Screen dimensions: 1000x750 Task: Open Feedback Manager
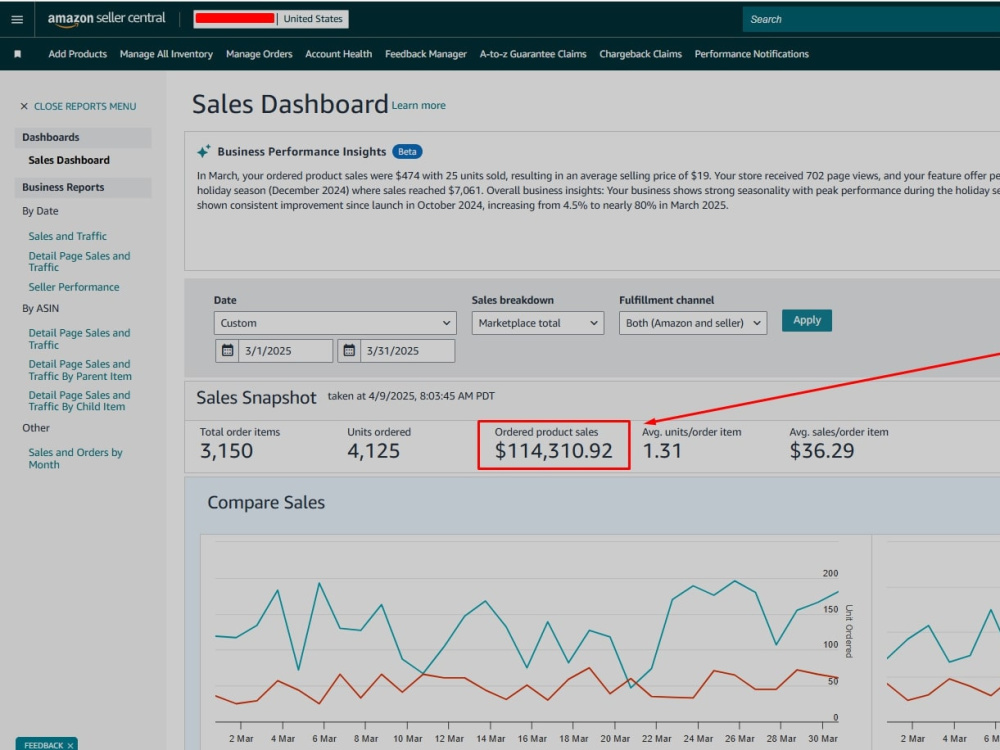point(425,54)
